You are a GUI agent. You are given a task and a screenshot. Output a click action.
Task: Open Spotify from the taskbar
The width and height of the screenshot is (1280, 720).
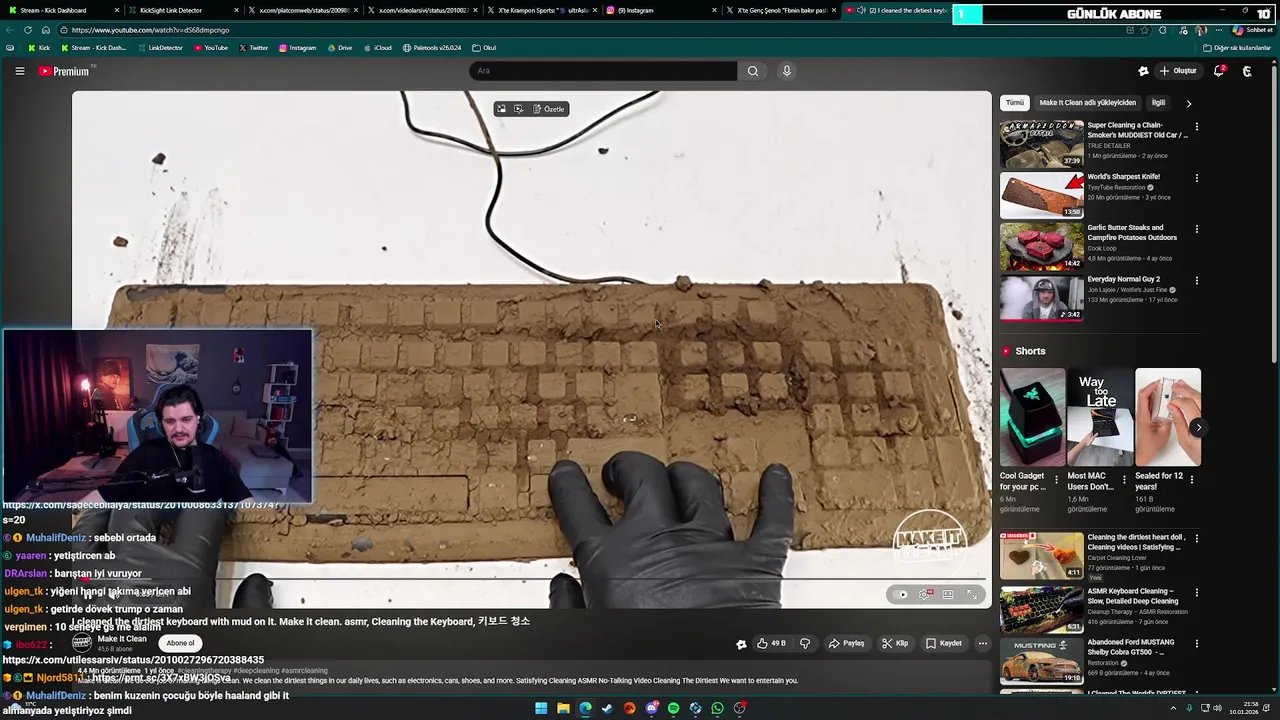pos(673,708)
